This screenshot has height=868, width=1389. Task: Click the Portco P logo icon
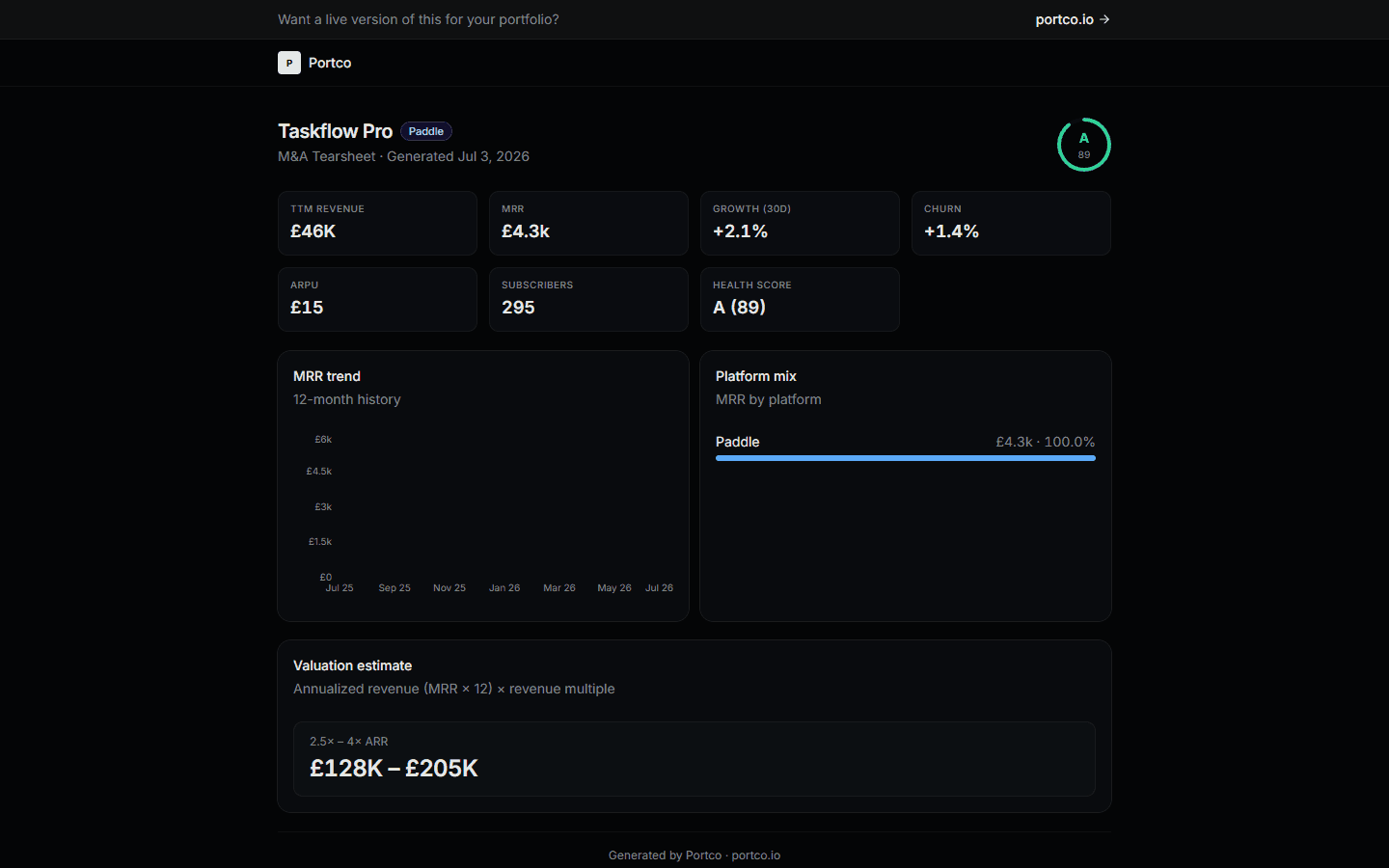point(289,63)
